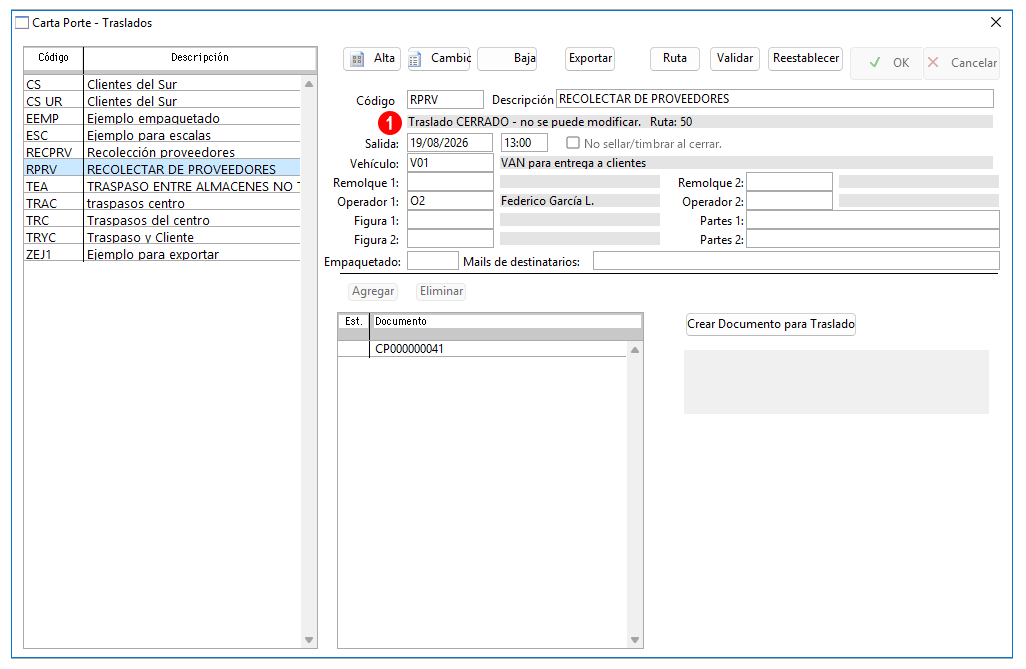Select the CS row in the list
The height and width of the screenshot is (669, 1026).
pos(162,84)
